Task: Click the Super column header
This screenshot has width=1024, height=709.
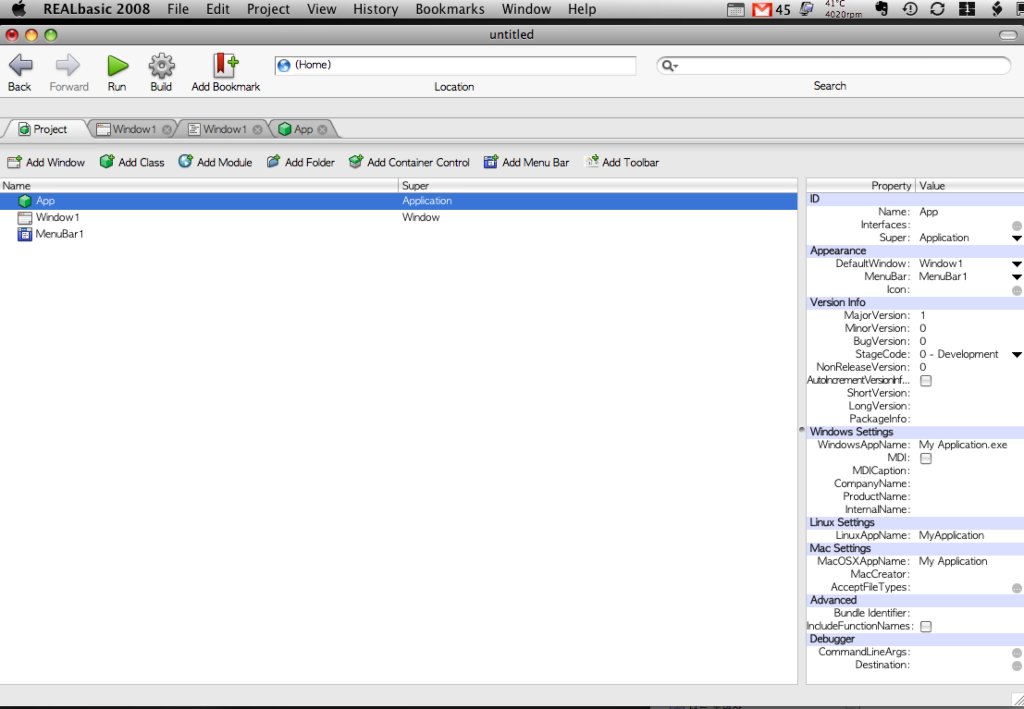Action: click(x=598, y=185)
